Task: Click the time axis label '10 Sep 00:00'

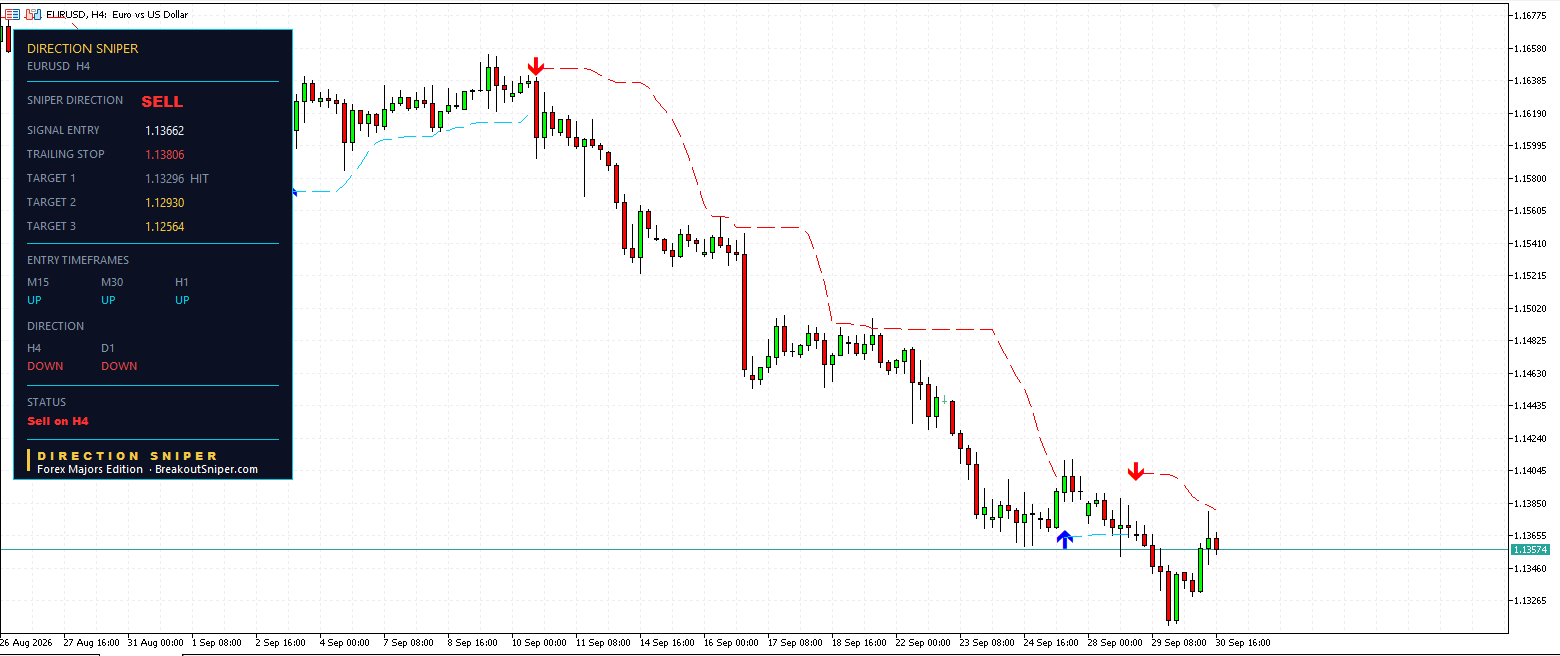Action: pyautogui.click(x=539, y=642)
